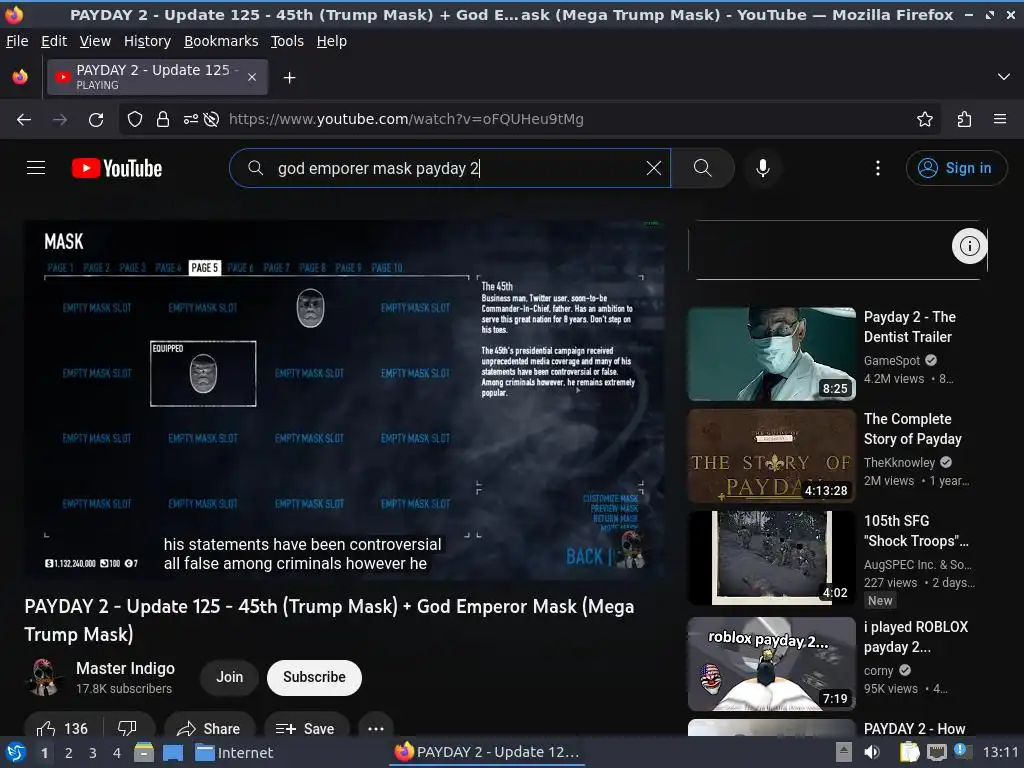Viewport: 1024px width, 768px height.
Task: Dislike the video with thumbs down
Action: (x=127, y=728)
